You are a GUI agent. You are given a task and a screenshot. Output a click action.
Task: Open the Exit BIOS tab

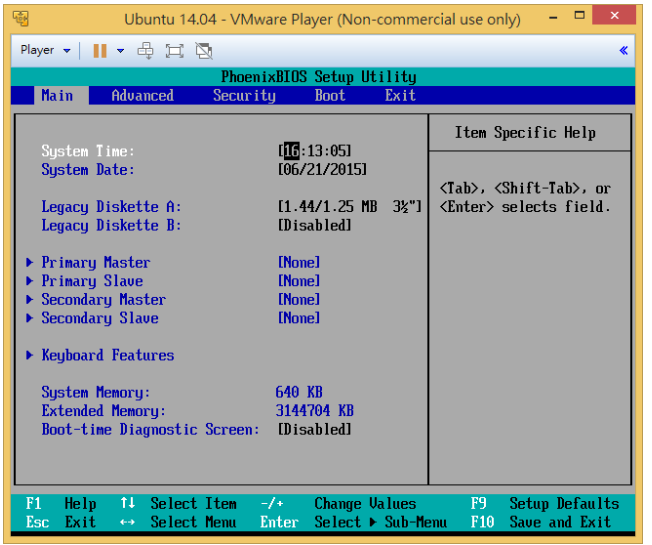click(x=400, y=96)
